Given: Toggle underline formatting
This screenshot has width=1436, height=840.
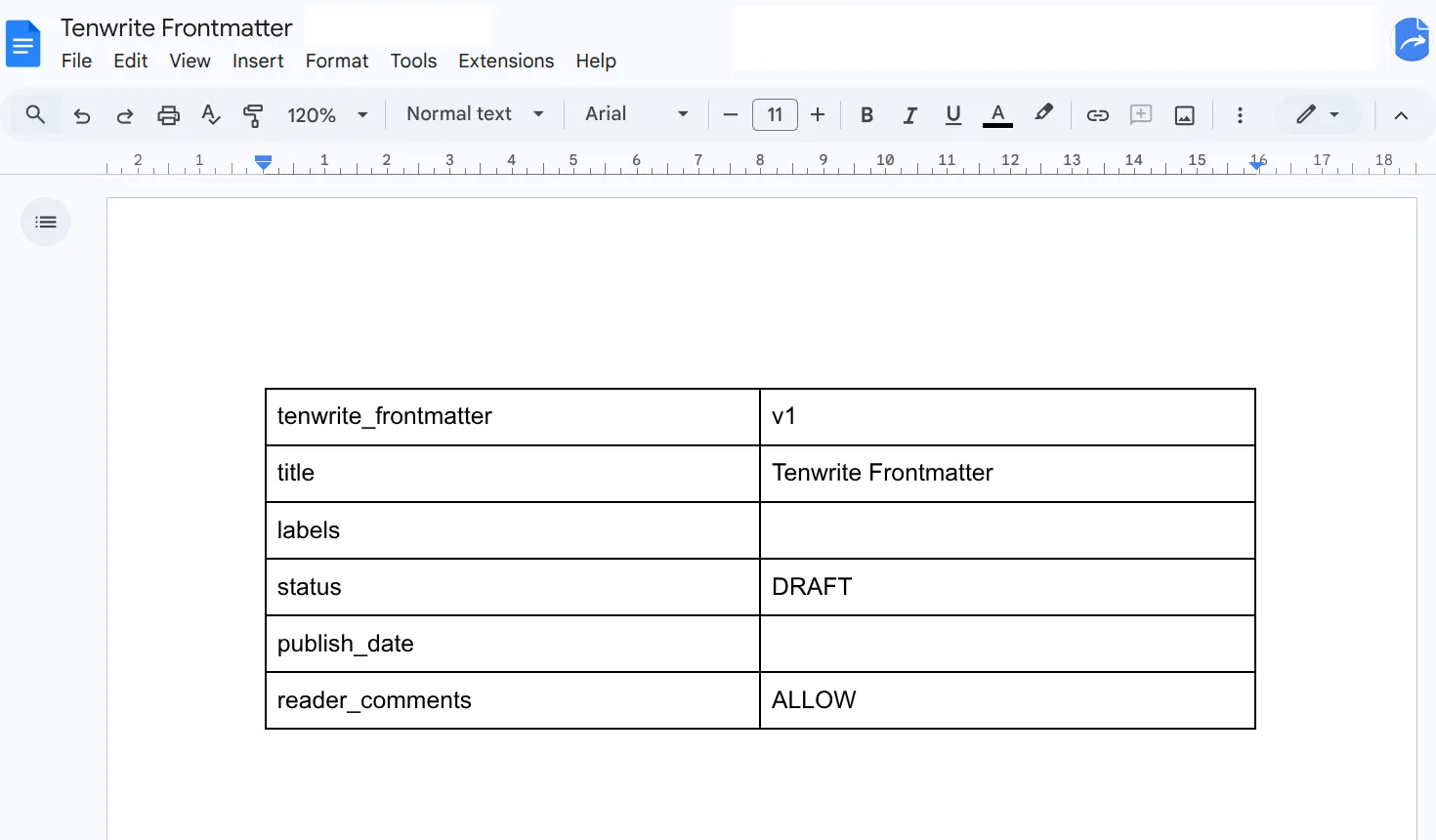Looking at the screenshot, I should pyautogui.click(x=952, y=114).
